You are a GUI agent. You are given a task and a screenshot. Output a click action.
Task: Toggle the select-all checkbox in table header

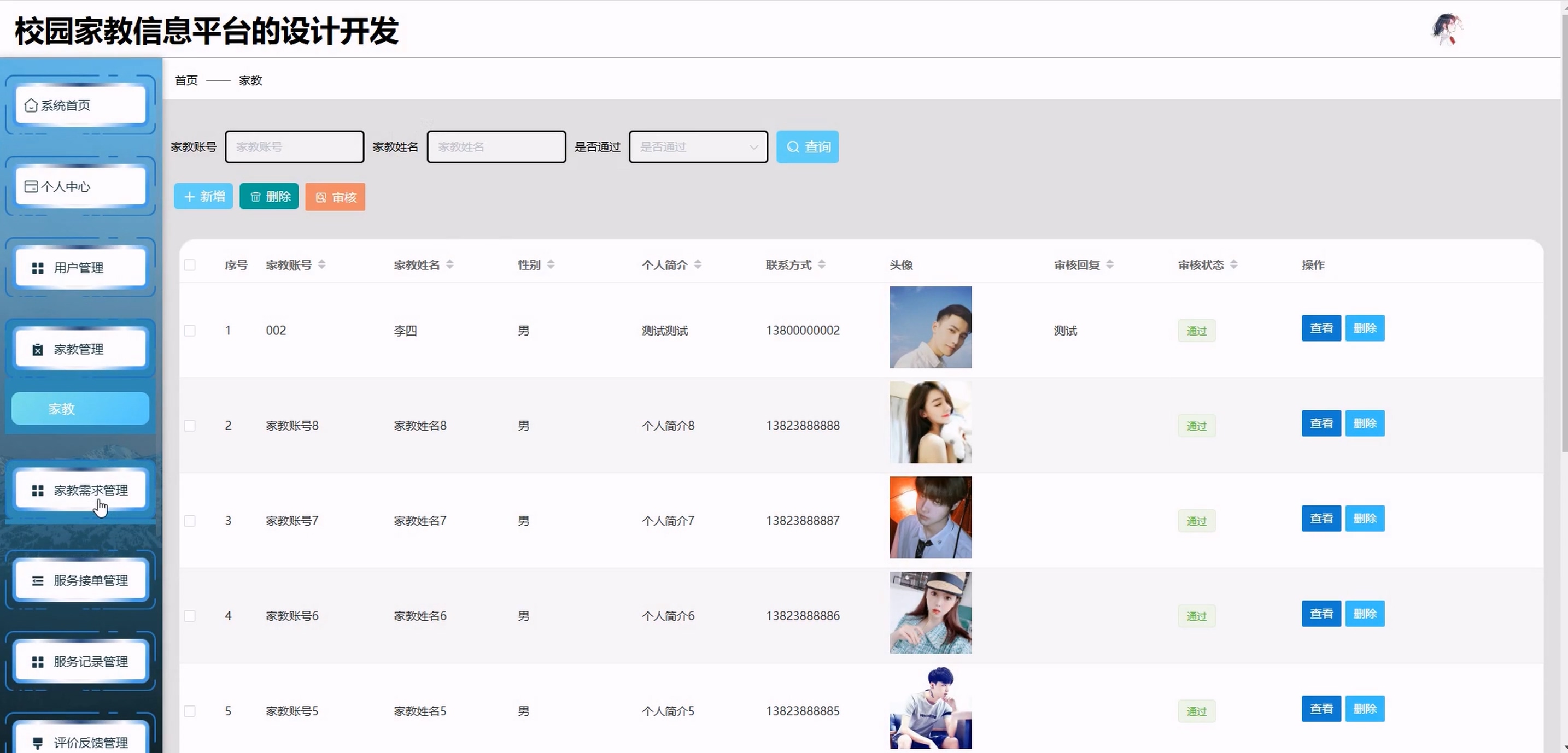(x=190, y=265)
